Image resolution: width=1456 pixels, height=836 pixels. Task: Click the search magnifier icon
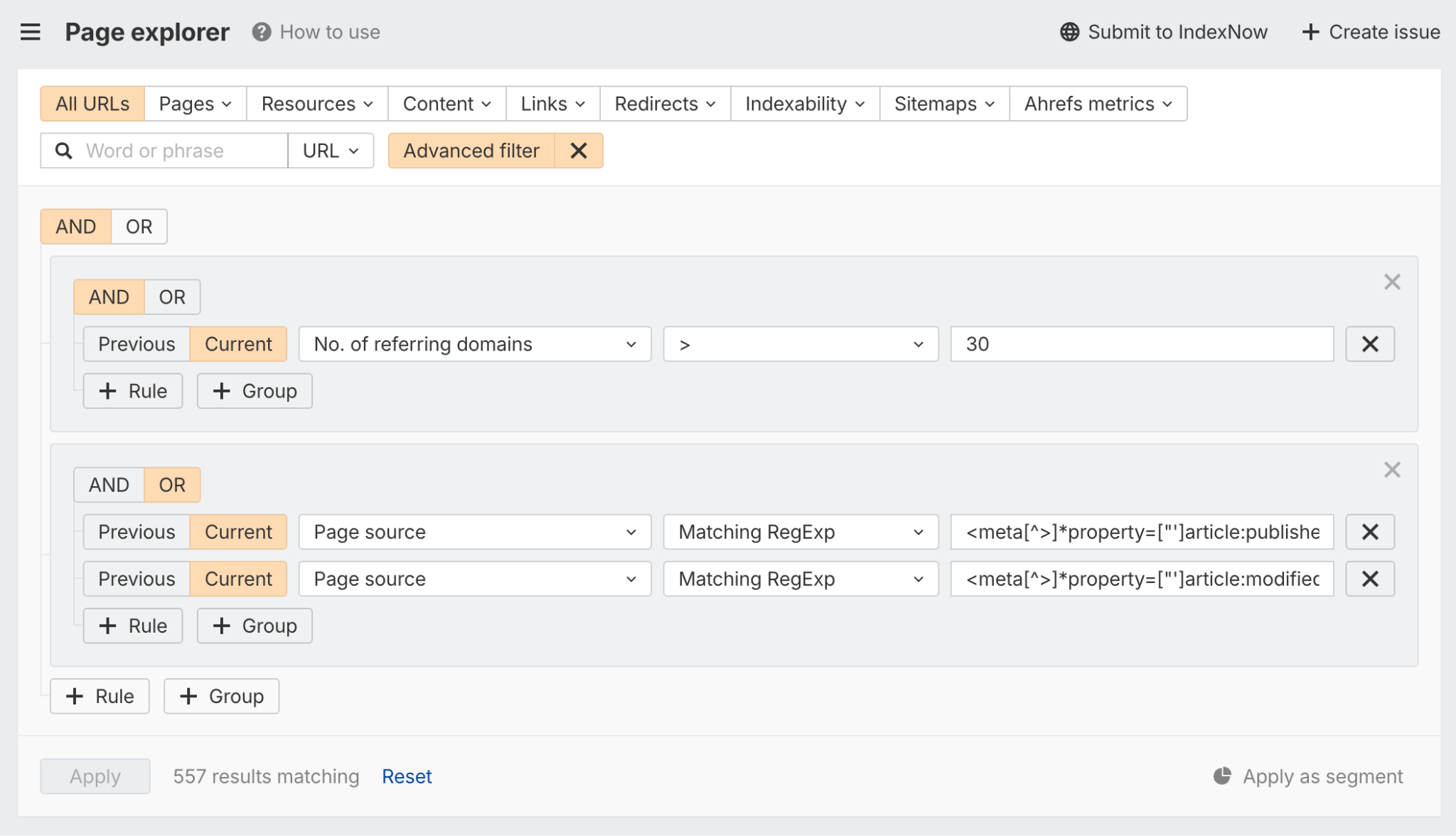click(x=63, y=150)
